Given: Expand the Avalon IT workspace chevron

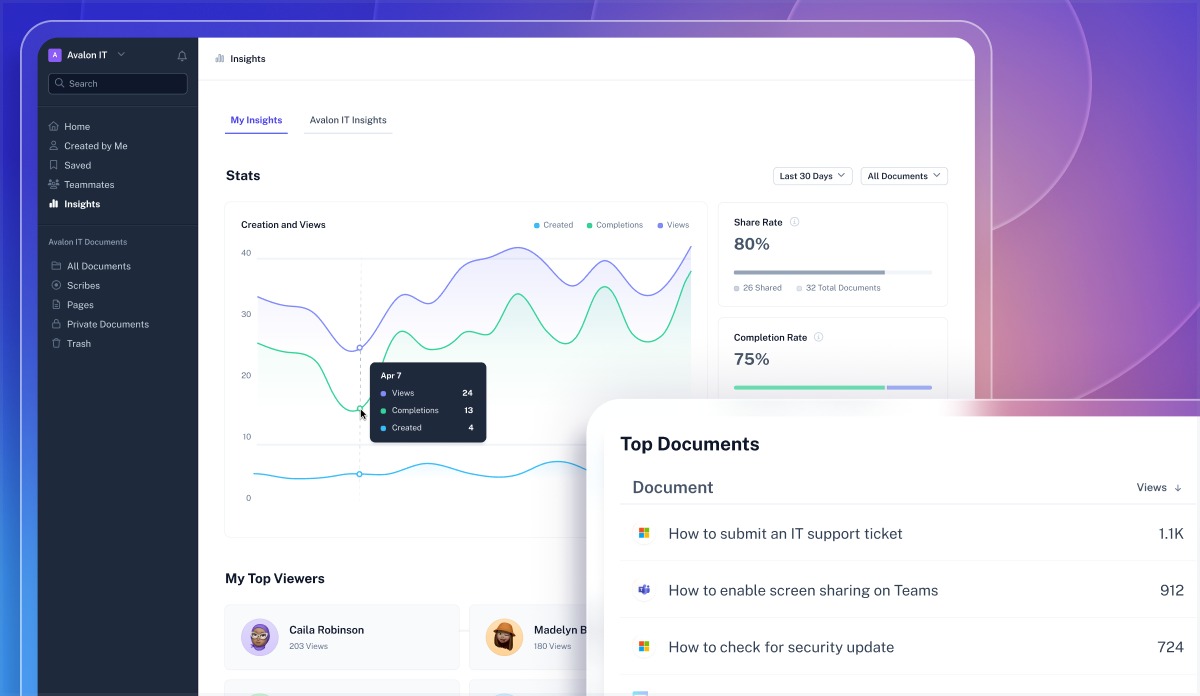Looking at the screenshot, I should coord(121,55).
